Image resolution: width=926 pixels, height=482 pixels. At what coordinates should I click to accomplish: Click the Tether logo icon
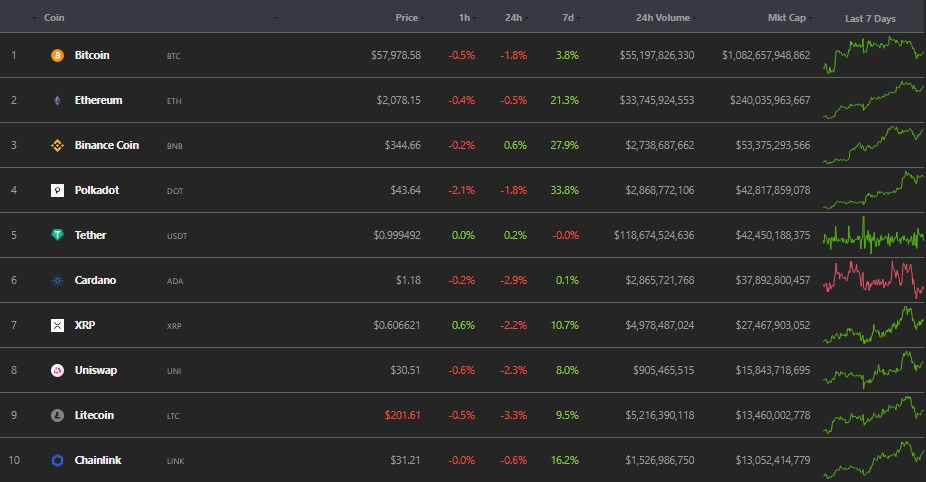(x=57, y=235)
